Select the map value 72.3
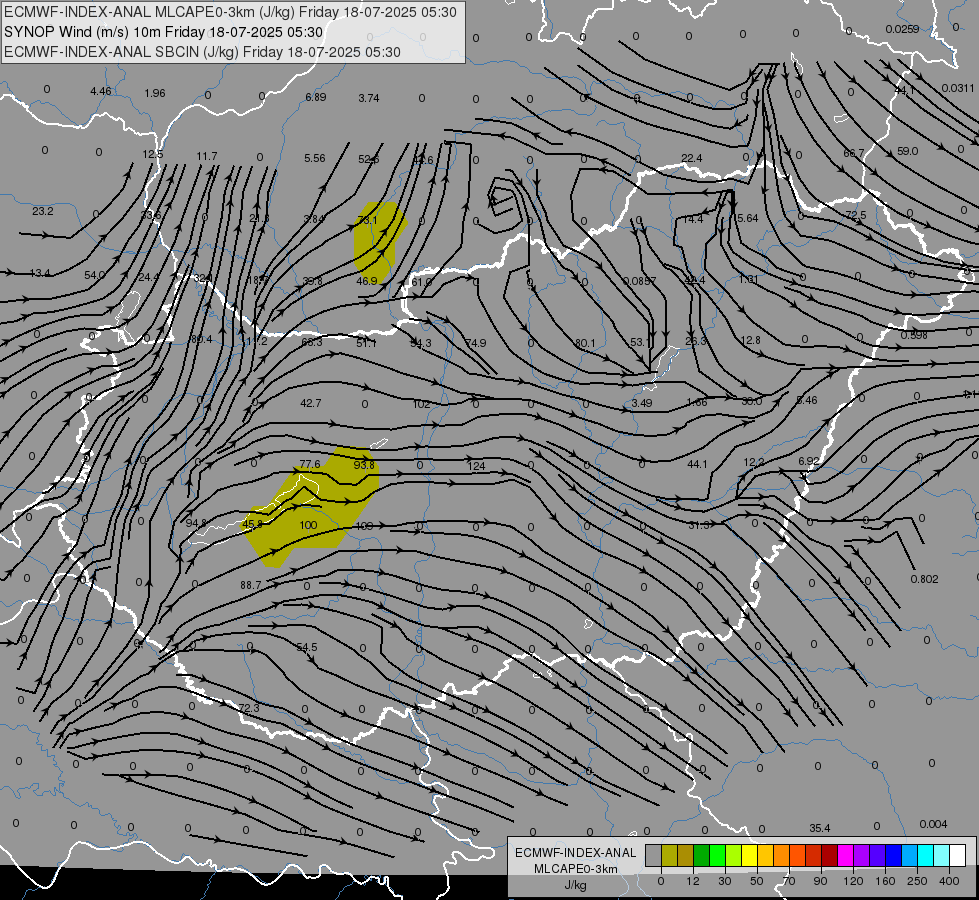 click(x=248, y=708)
